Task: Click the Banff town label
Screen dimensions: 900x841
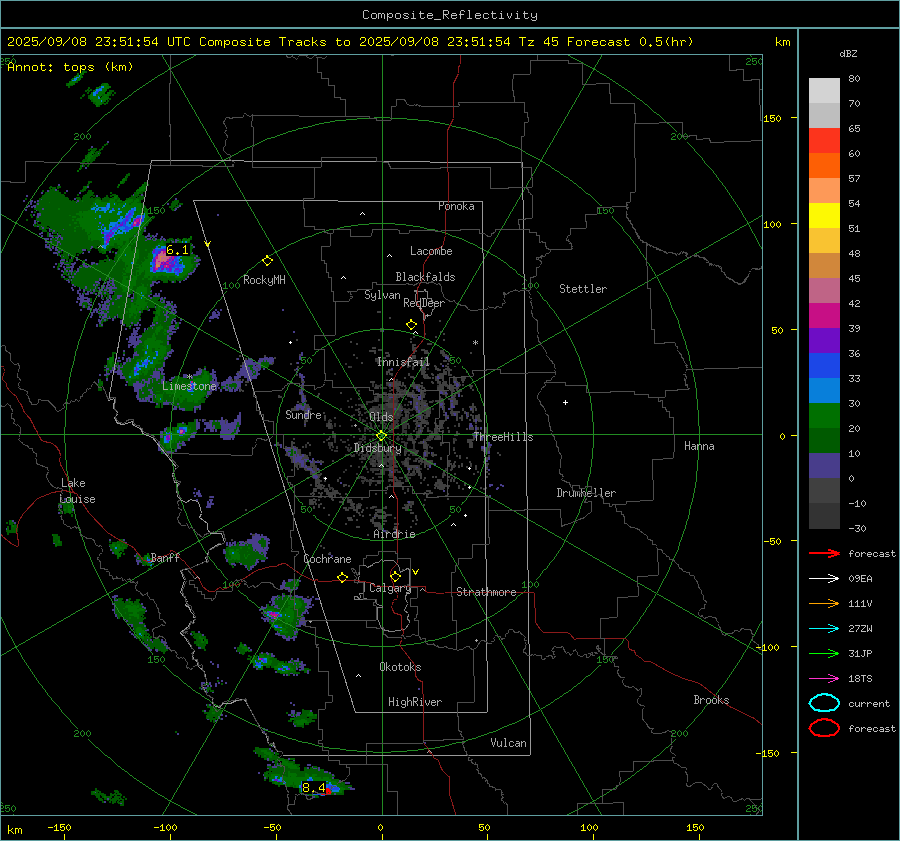Action: coord(165,557)
